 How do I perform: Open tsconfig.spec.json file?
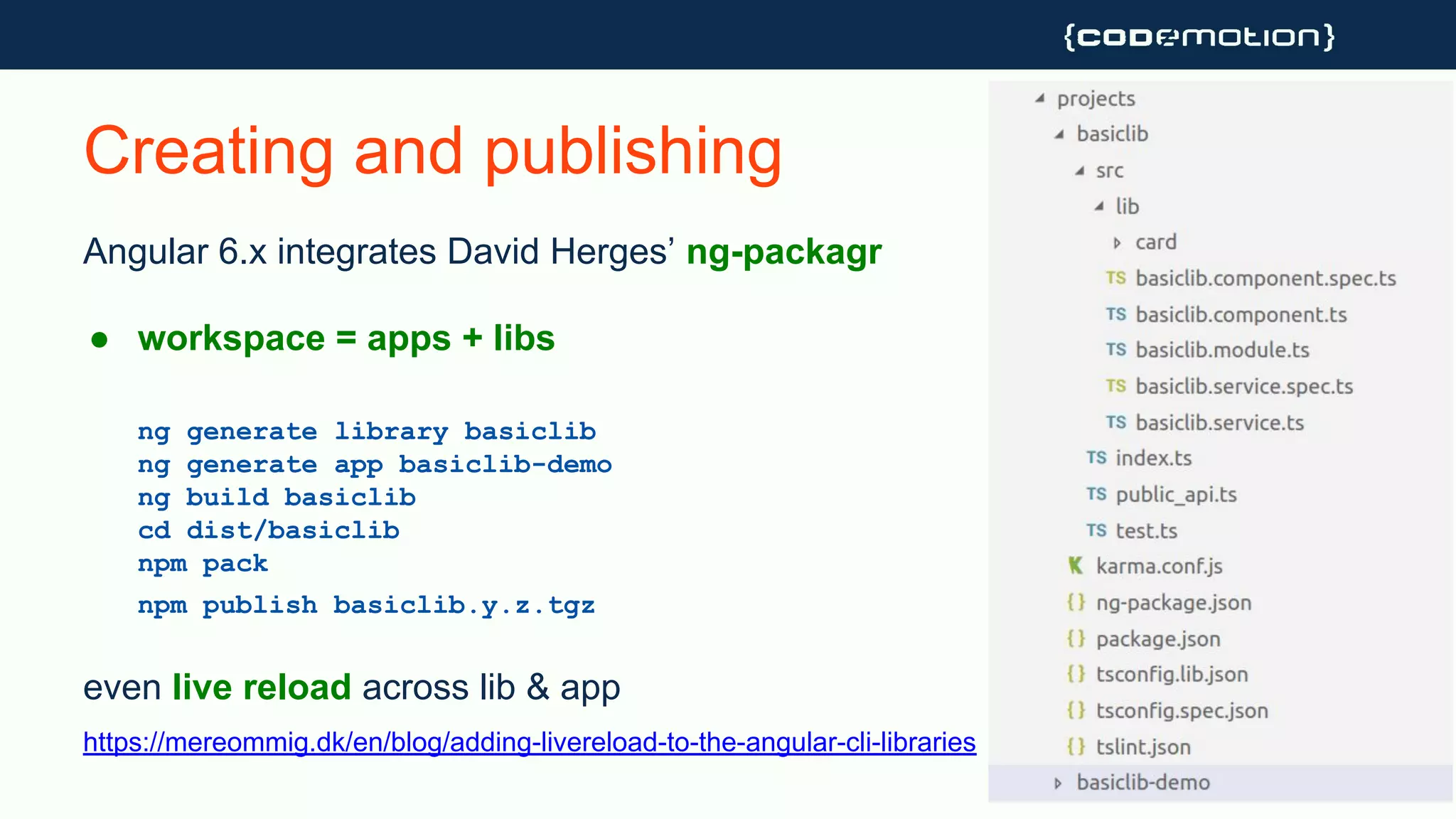[1182, 711]
